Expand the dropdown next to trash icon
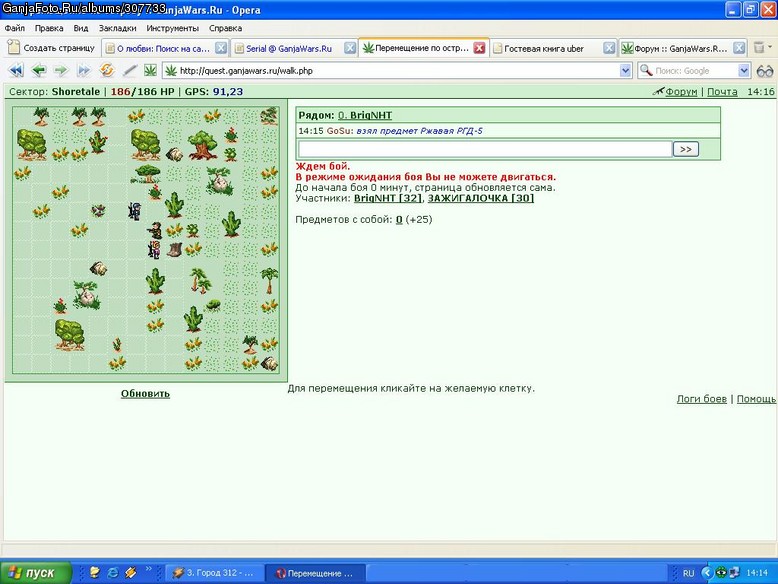778x584 pixels. pyautogui.click(x=770, y=47)
